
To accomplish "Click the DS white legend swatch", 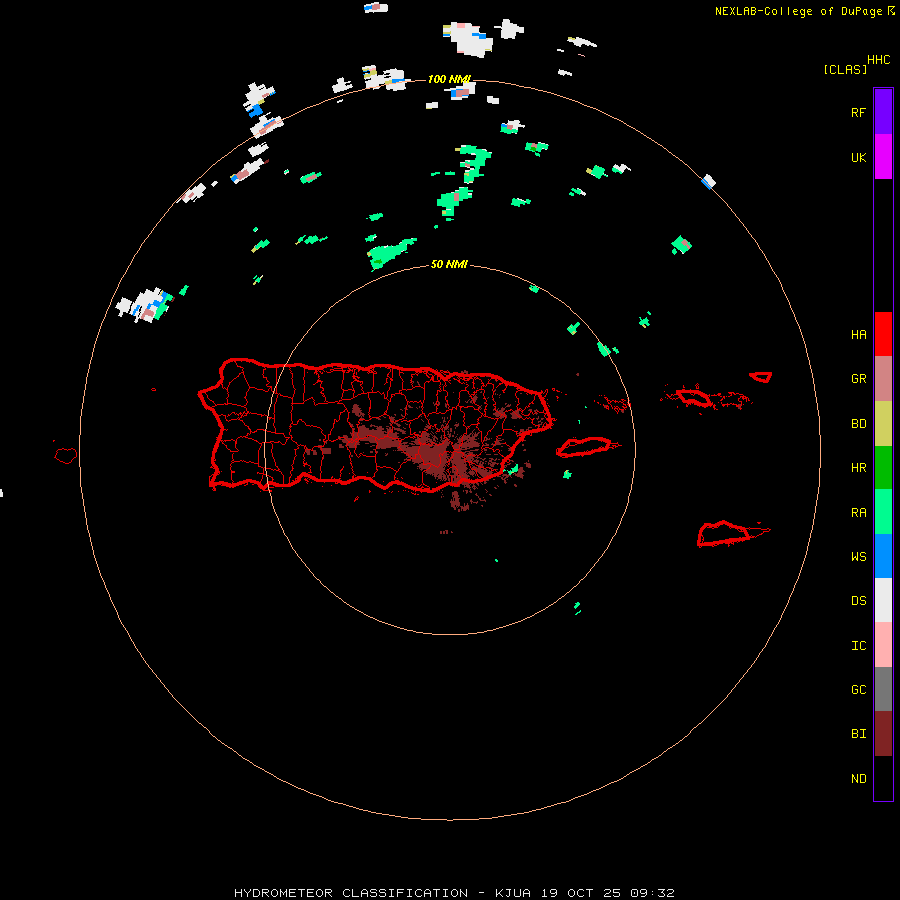I will pyautogui.click(x=883, y=600).
